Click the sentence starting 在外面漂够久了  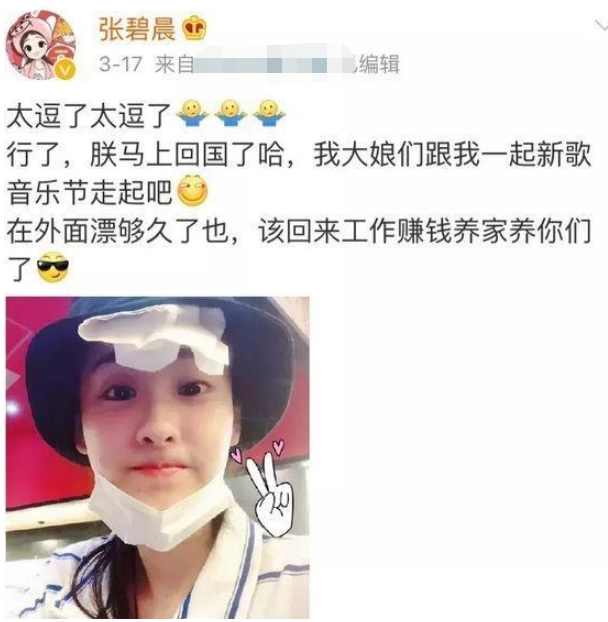pyautogui.click(x=299, y=231)
